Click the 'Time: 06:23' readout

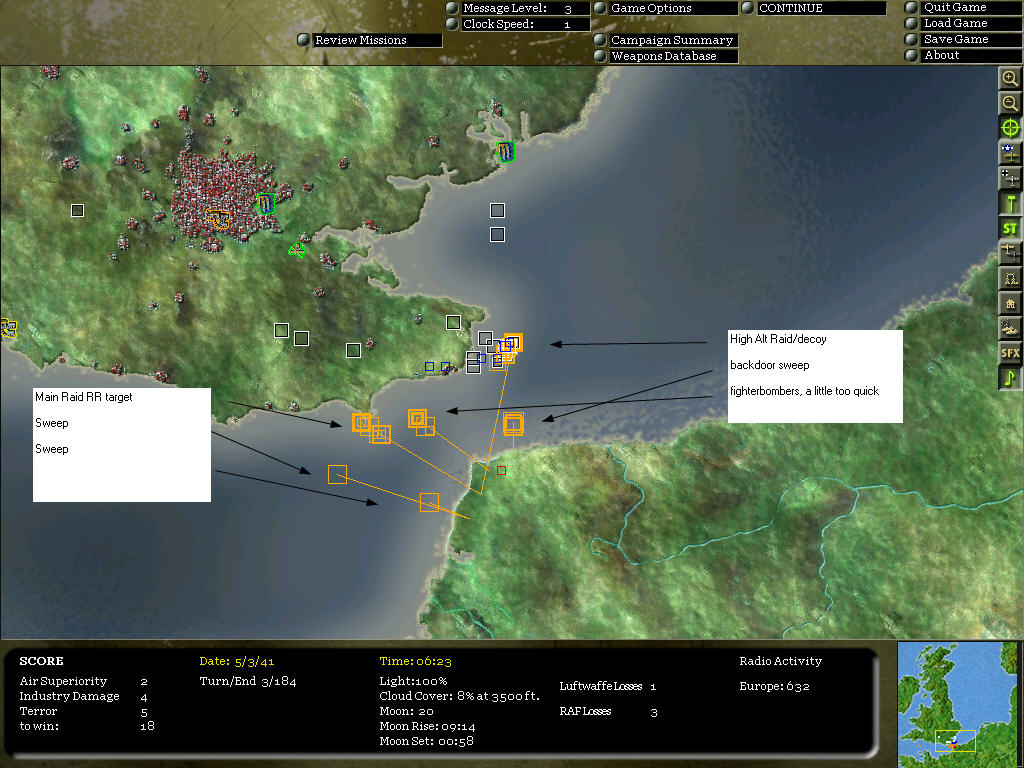click(x=415, y=662)
